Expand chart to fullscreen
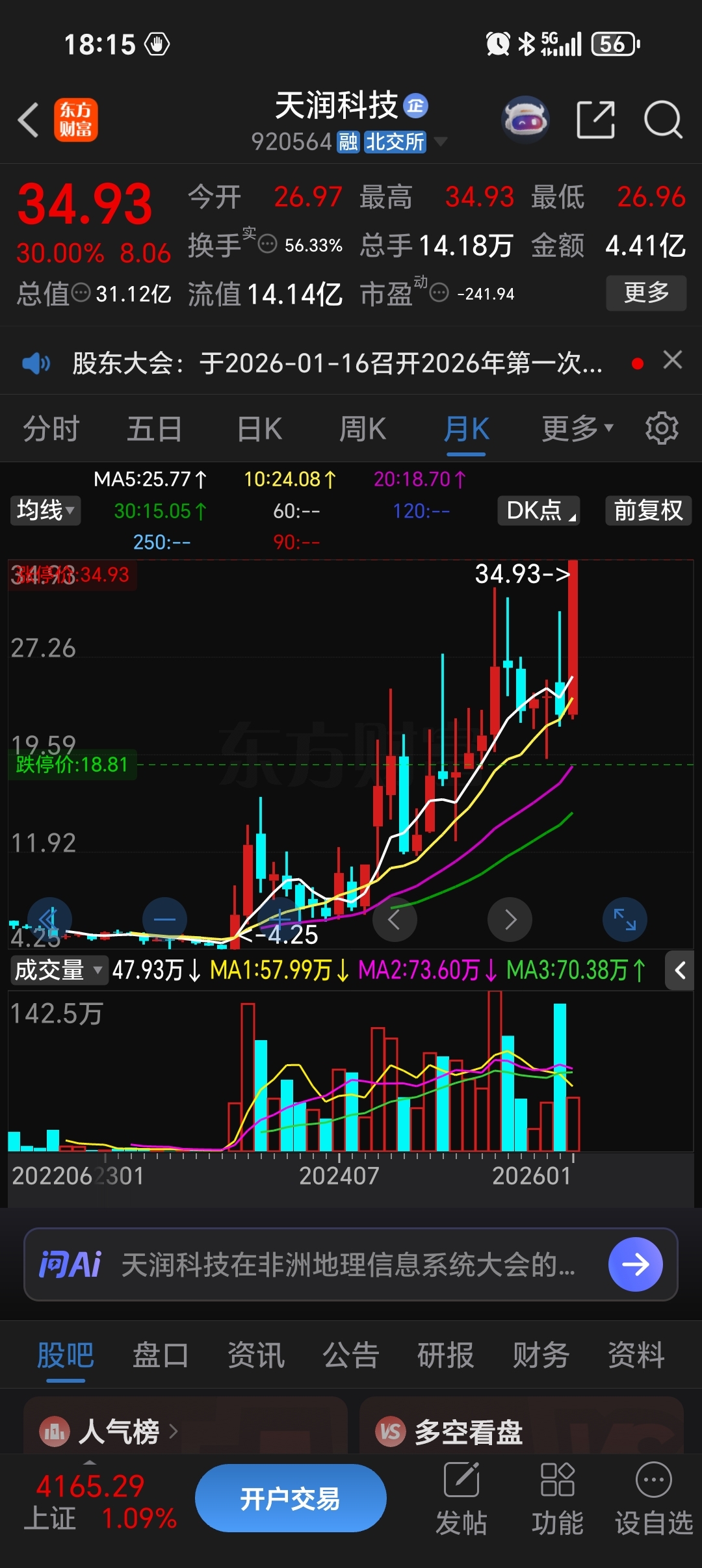 [625, 919]
